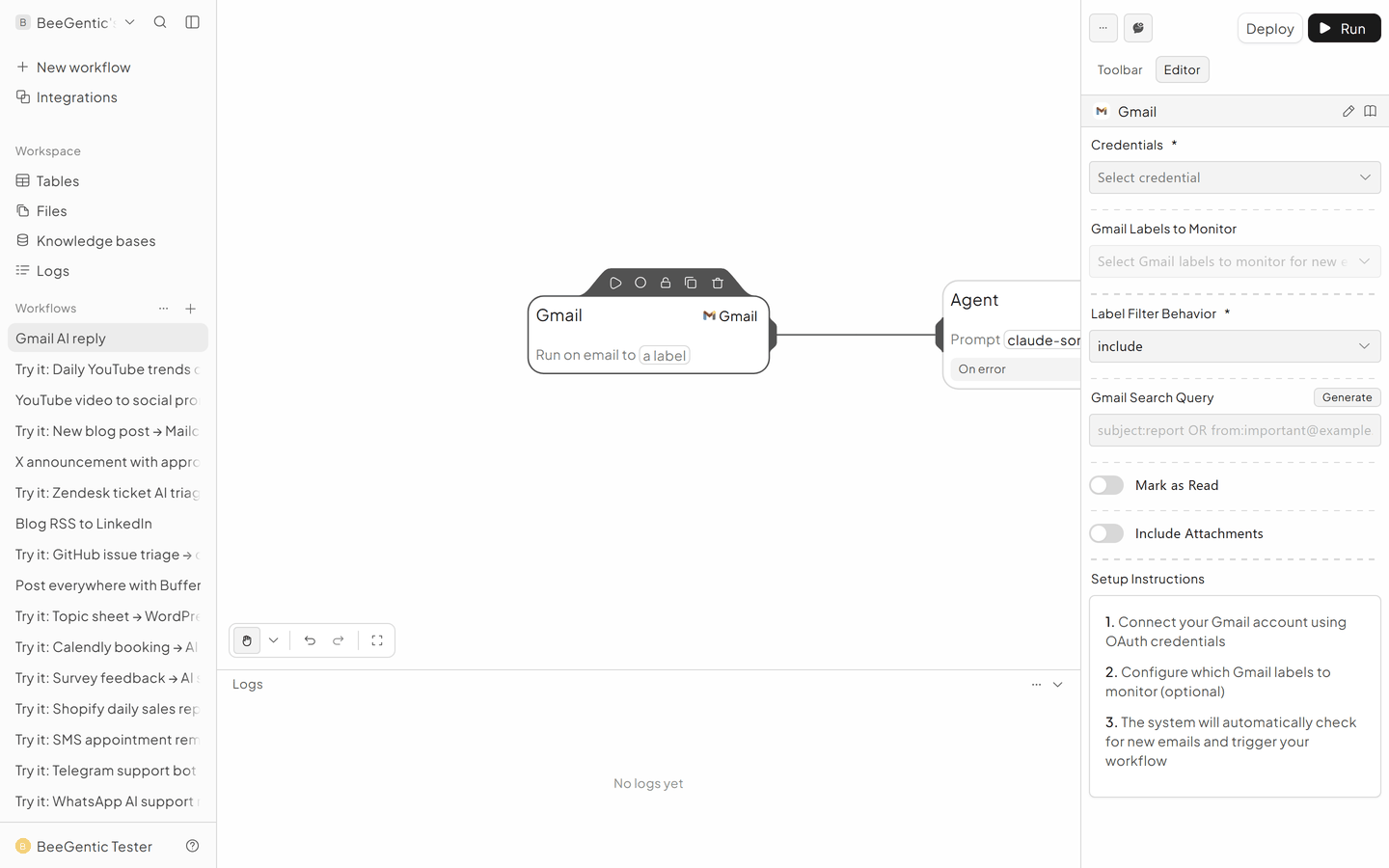Viewport: 1389px width, 868px height.
Task: Open Logs panel more options
Action: (x=1036, y=685)
